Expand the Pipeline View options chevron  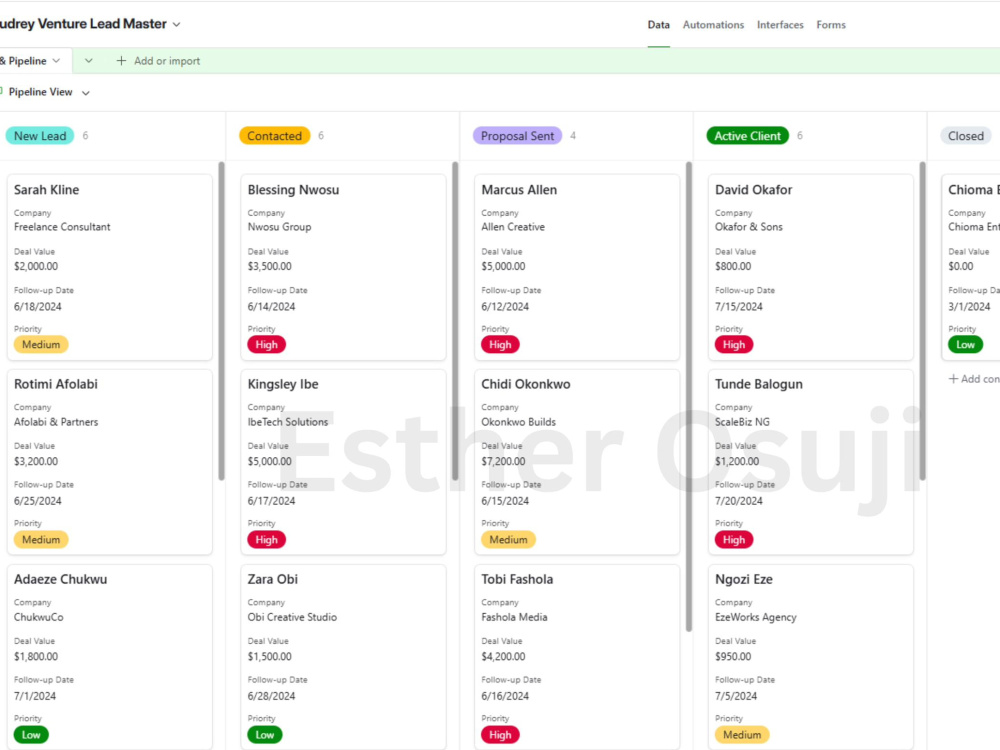[85, 93]
